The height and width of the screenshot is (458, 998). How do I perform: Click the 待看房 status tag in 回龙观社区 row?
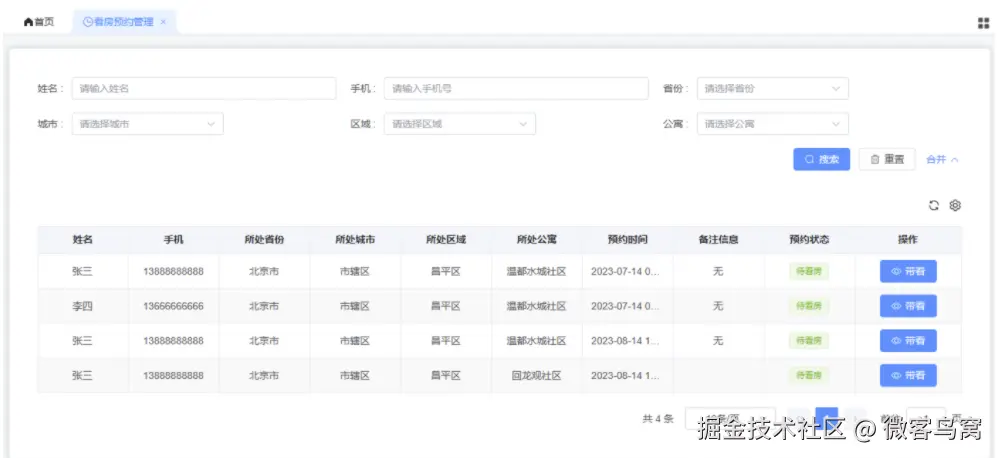[809, 375]
